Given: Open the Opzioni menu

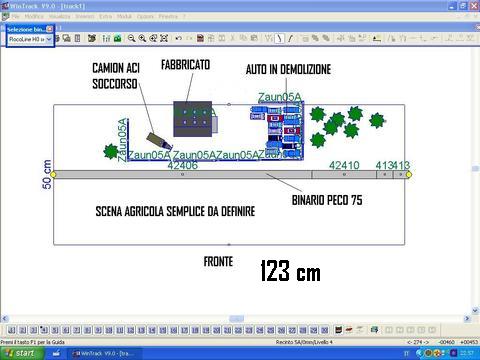Looking at the screenshot, I should click(145, 16).
